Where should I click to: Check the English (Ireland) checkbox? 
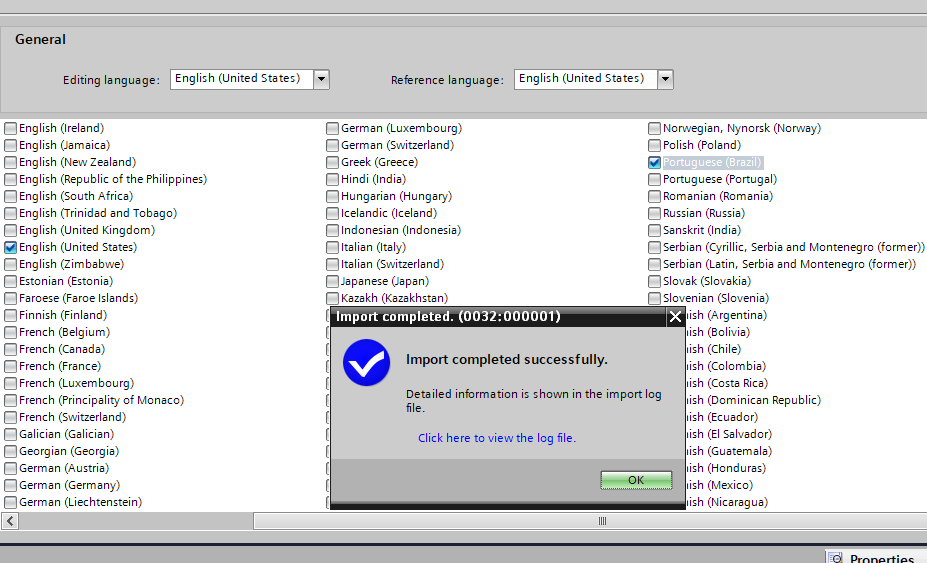pyautogui.click(x=10, y=128)
